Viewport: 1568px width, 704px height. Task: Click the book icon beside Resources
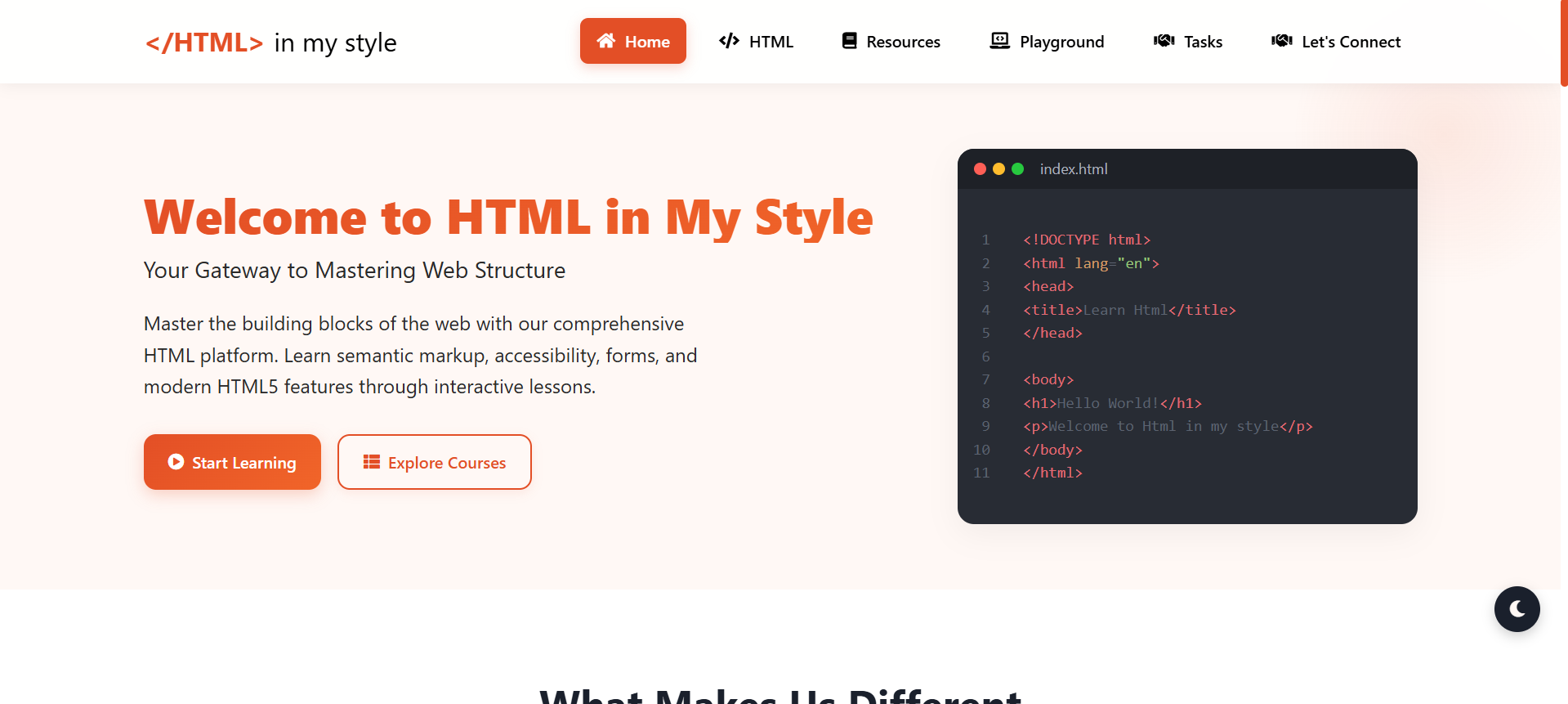[850, 41]
